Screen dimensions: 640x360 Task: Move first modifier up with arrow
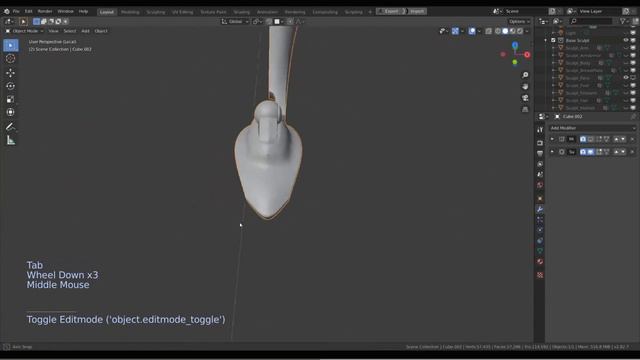tap(616, 139)
